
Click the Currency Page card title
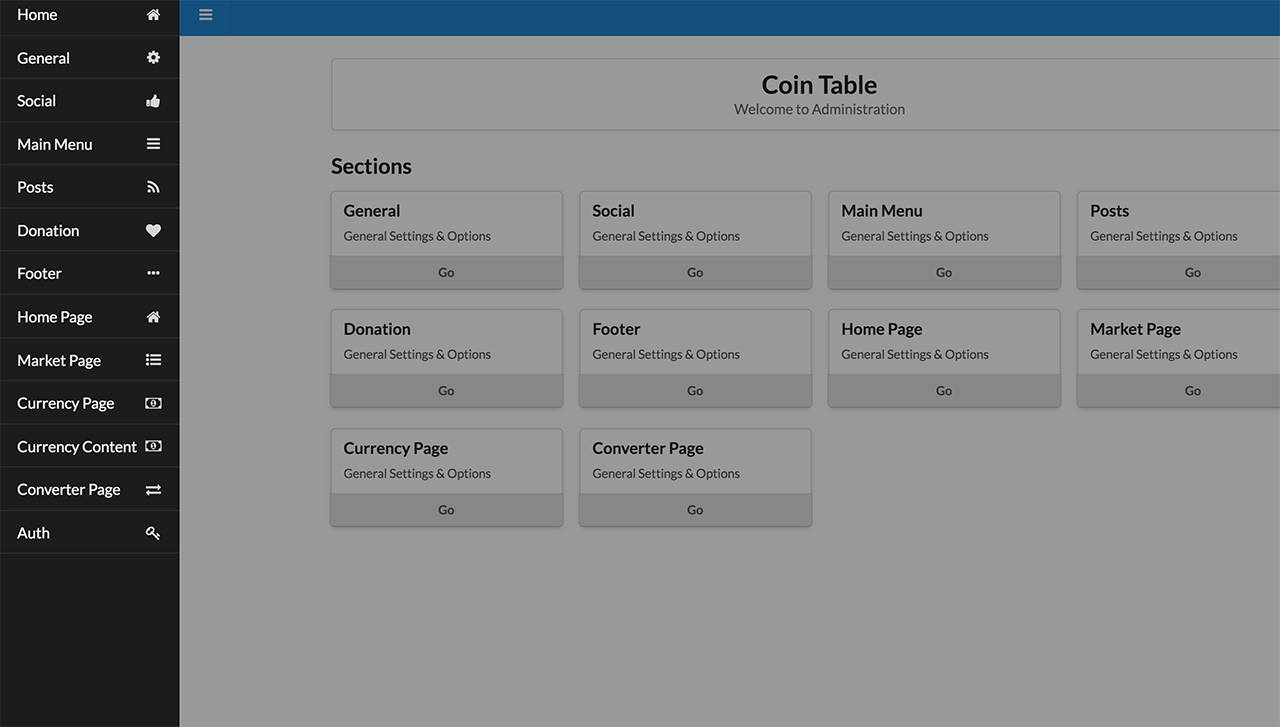(x=396, y=448)
